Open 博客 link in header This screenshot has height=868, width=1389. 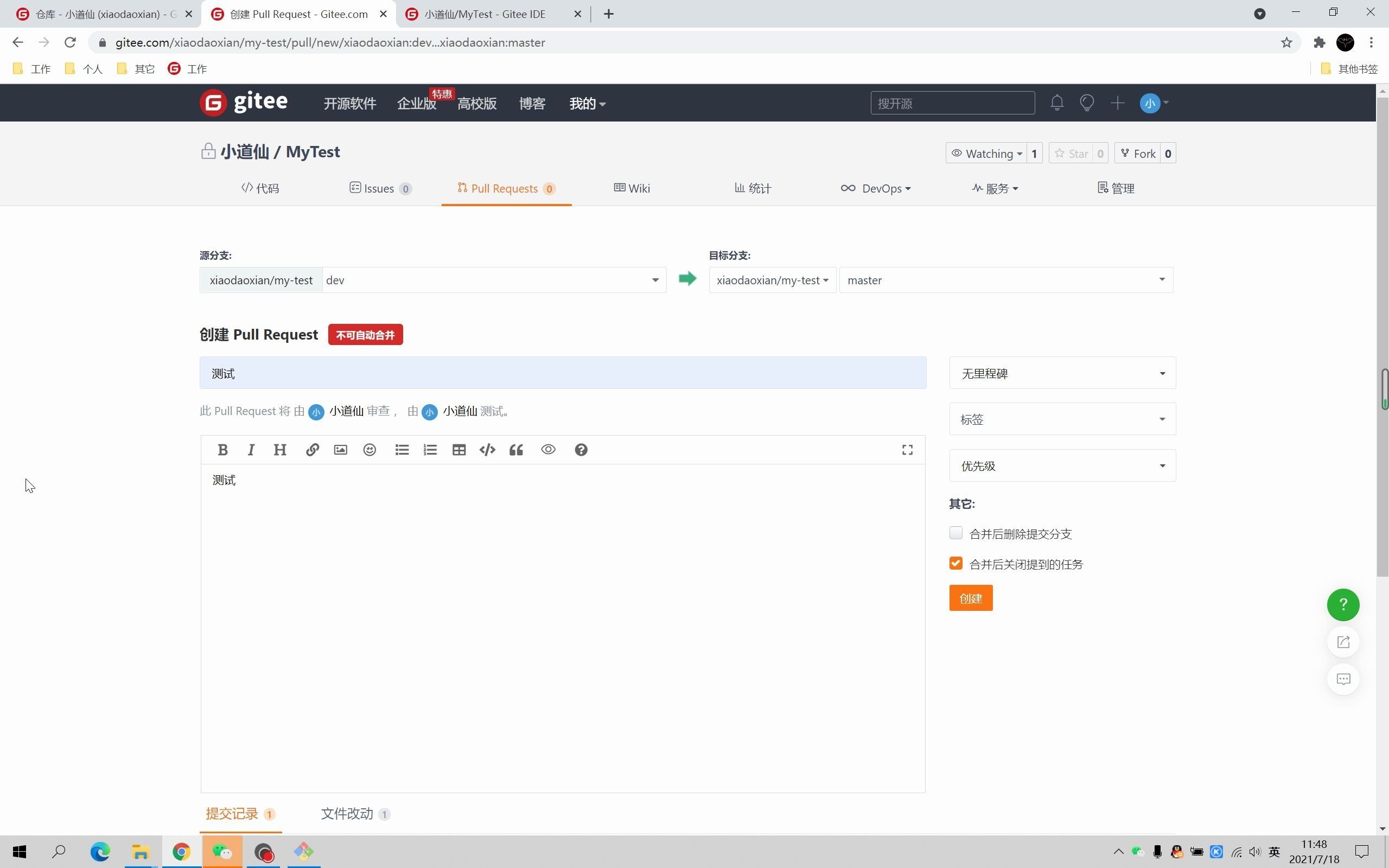click(532, 103)
